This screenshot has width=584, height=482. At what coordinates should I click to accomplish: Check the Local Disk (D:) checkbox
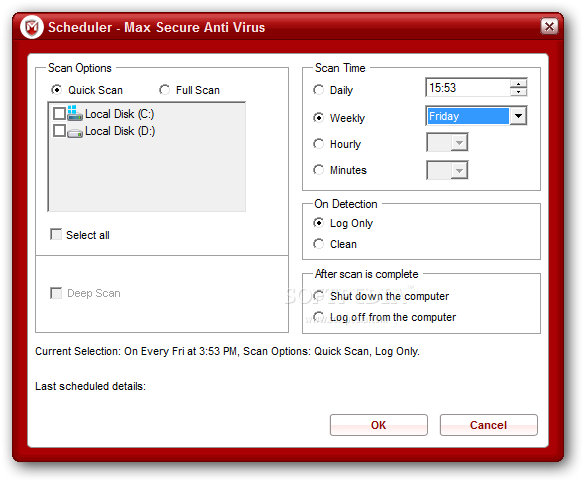tap(60, 131)
